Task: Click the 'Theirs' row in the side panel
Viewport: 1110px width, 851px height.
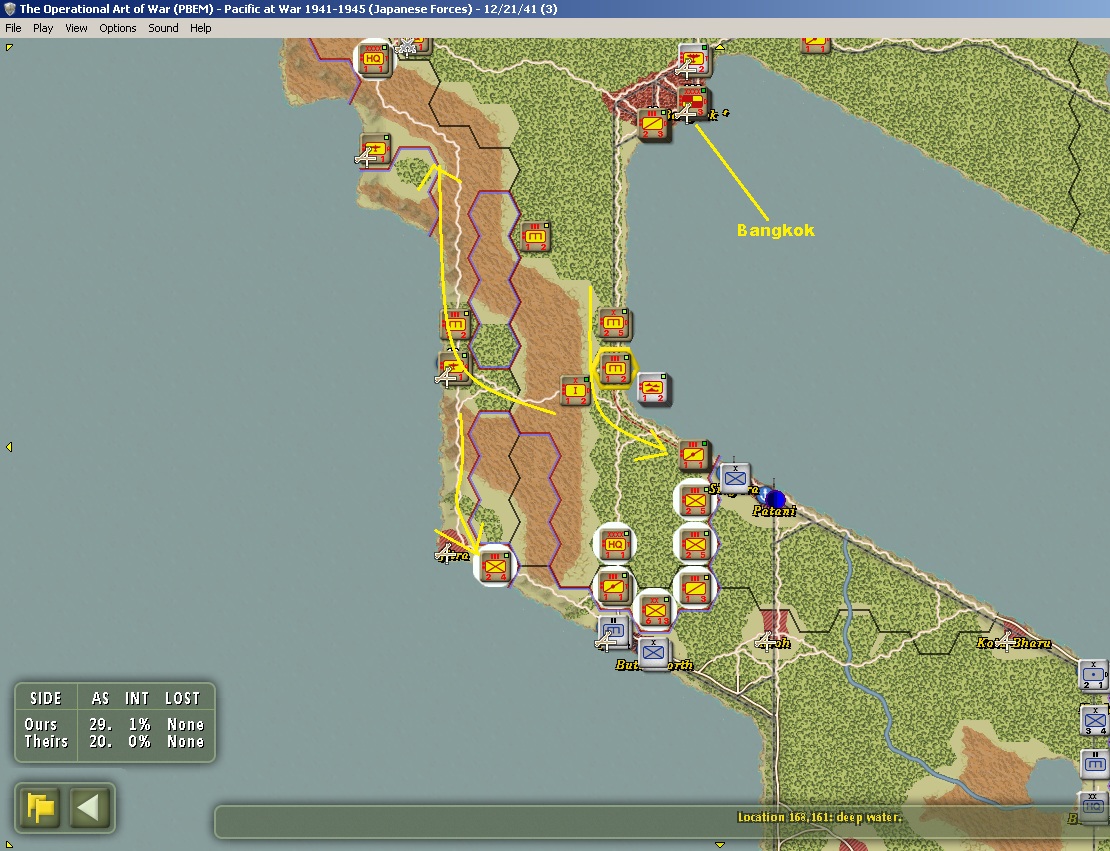Action: pyautogui.click(x=115, y=741)
